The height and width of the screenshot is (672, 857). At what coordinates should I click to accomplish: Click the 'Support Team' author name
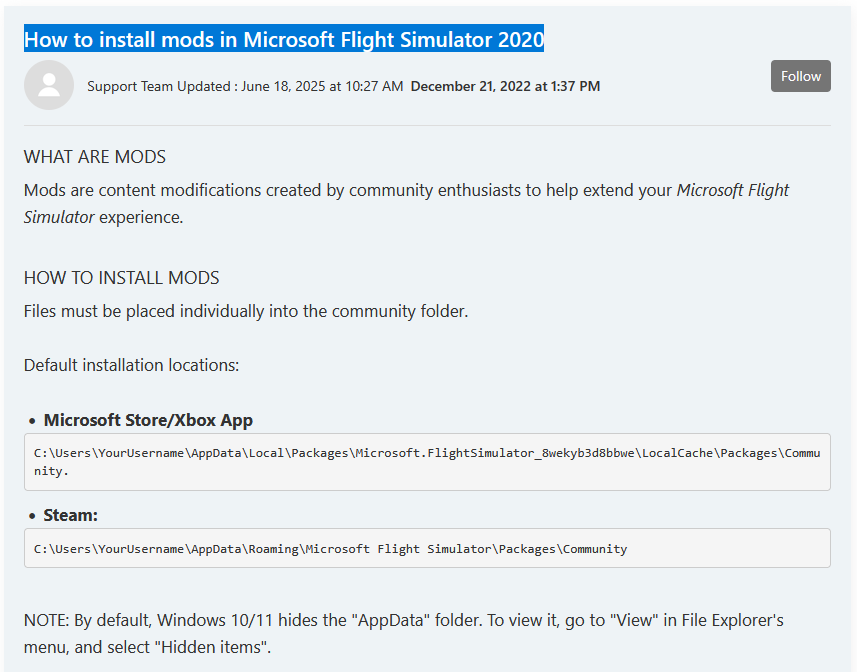(x=131, y=86)
